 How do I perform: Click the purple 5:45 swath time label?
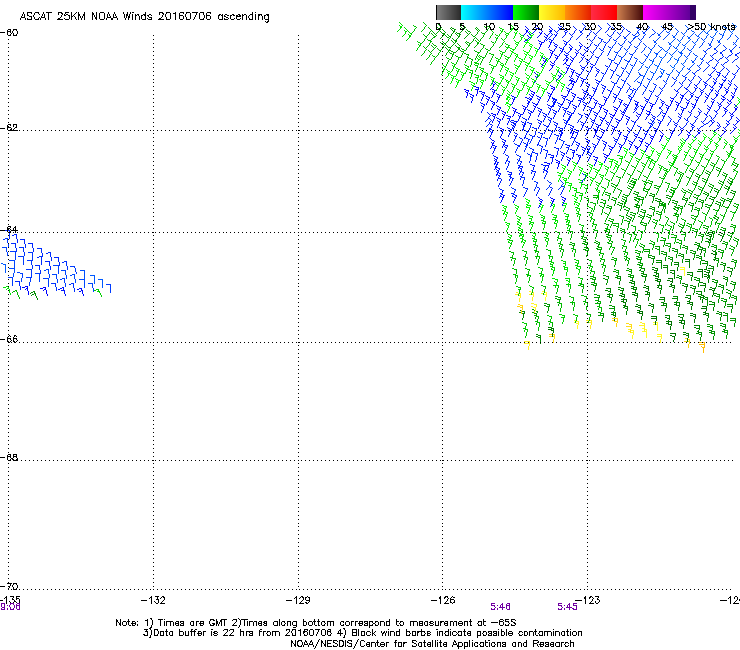[x=567, y=607]
